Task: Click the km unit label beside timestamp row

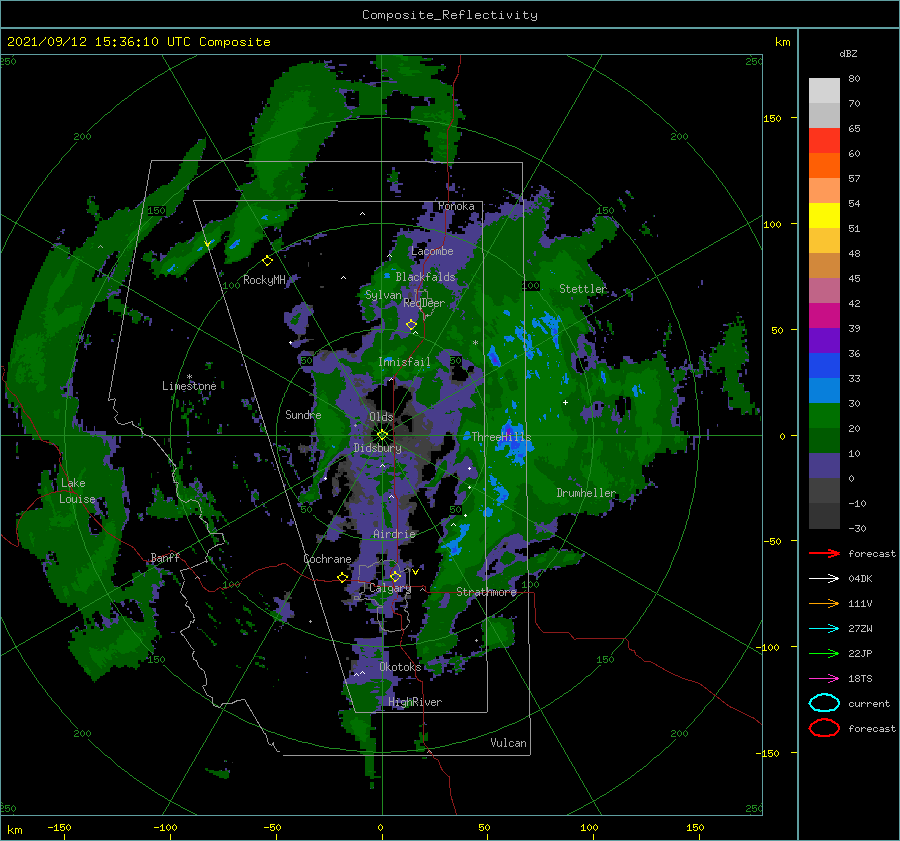Action: [782, 42]
